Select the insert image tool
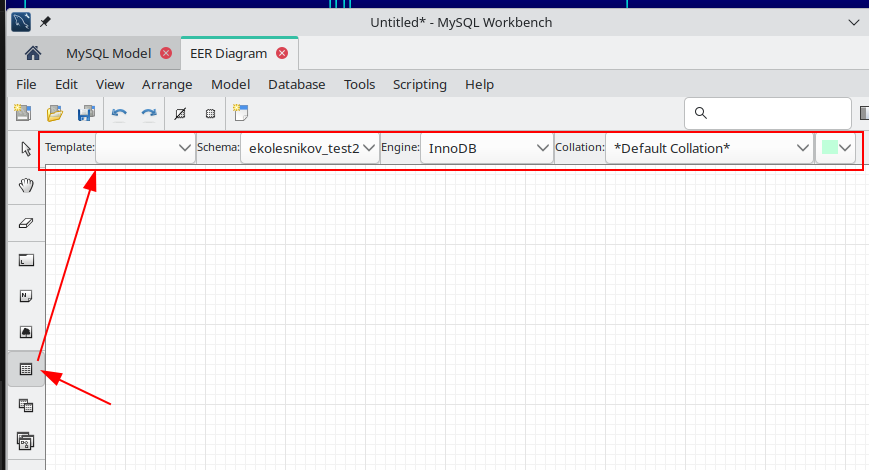 pyautogui.click(x=26, y=332)
